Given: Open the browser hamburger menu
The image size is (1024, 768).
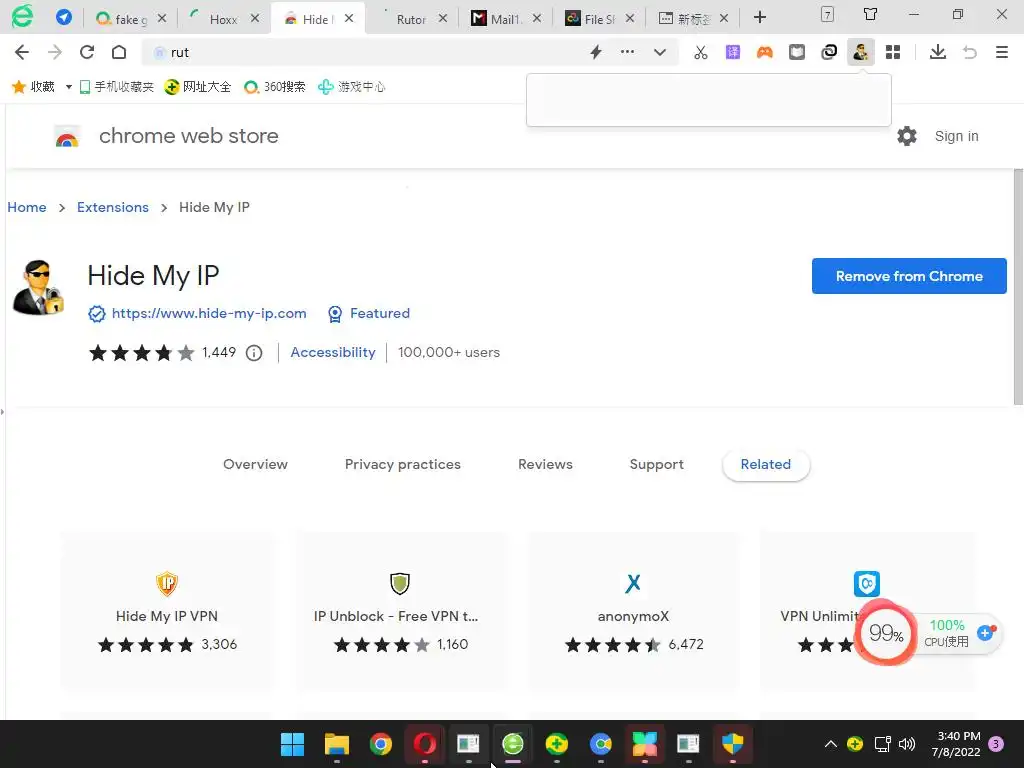Looking at the screenshot, I should (x=1002, y=52).
